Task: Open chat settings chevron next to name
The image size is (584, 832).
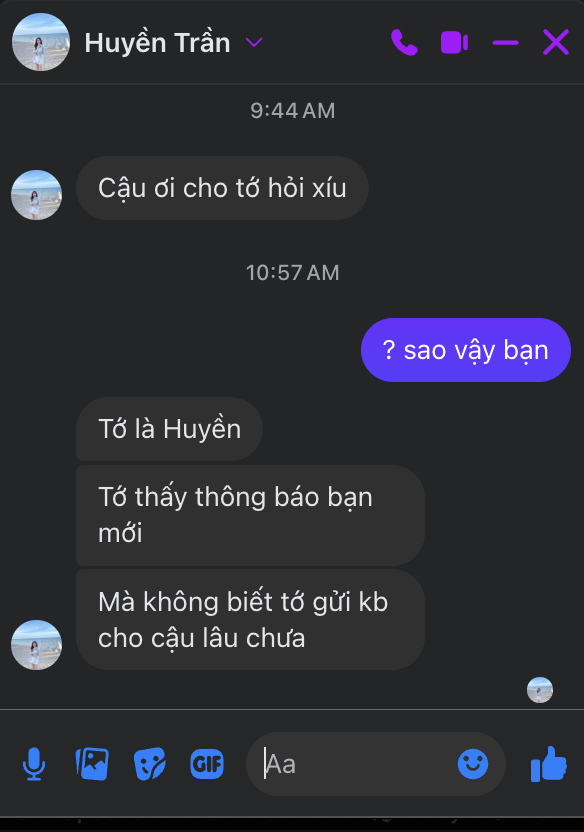Action: tap(254, 42)
